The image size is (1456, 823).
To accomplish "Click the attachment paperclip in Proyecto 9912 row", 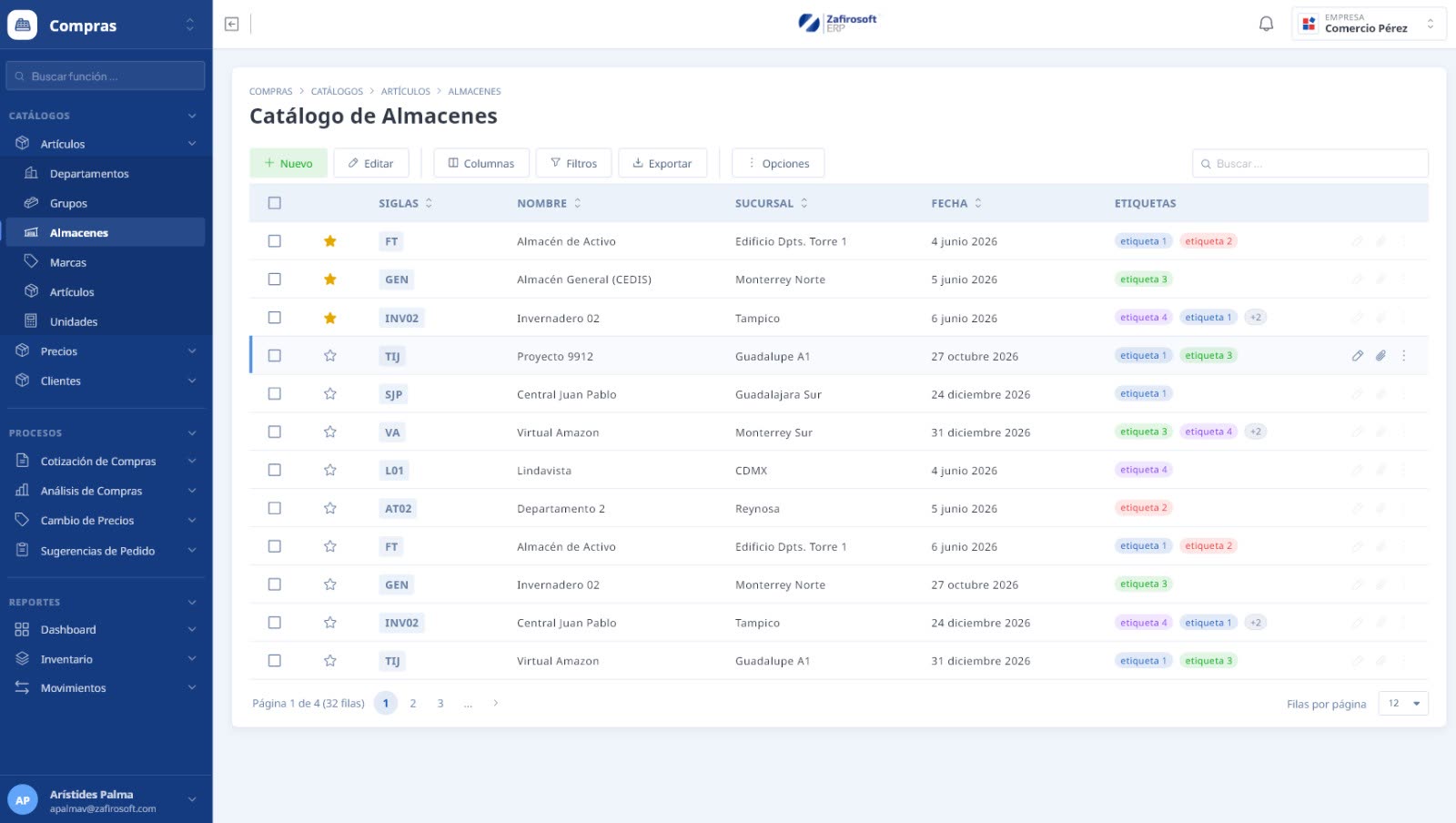I will (x=1380, y=356).
